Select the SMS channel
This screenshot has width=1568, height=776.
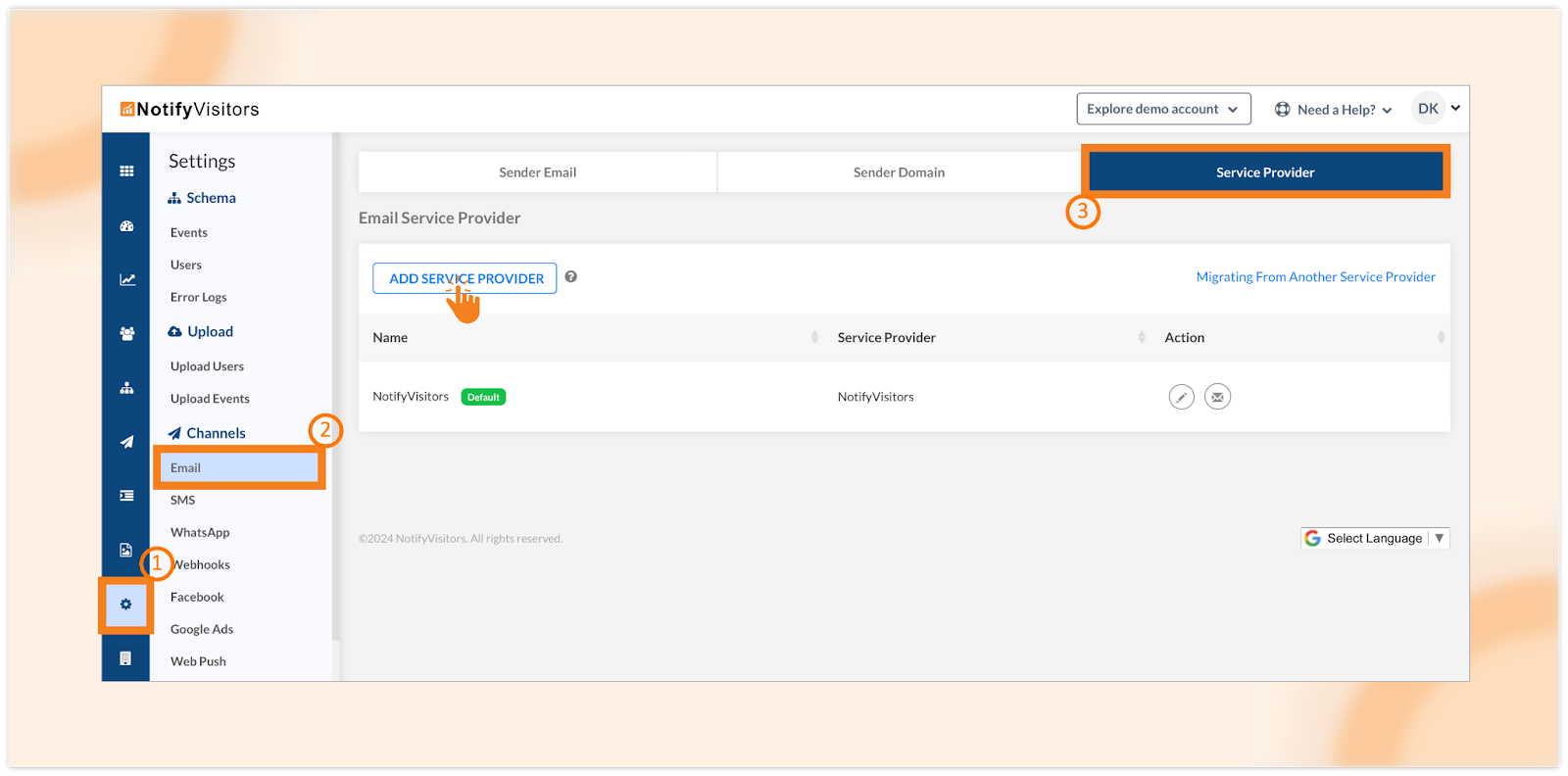tap(183, 500)
